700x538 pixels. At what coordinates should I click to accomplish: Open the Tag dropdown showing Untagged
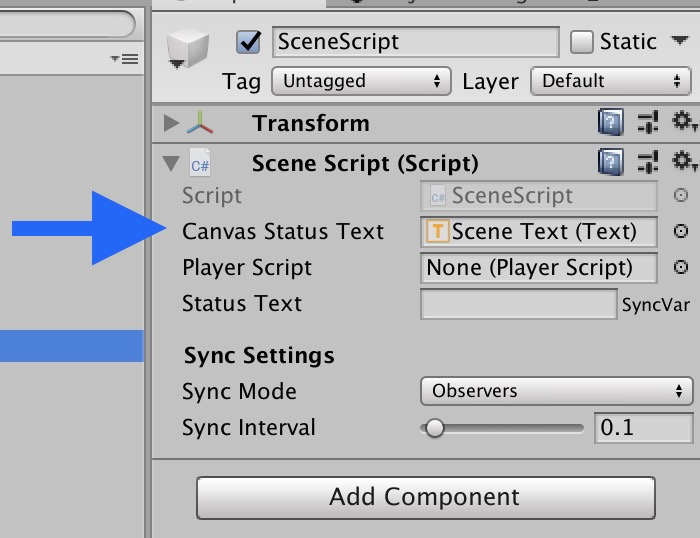coord(361,81)
